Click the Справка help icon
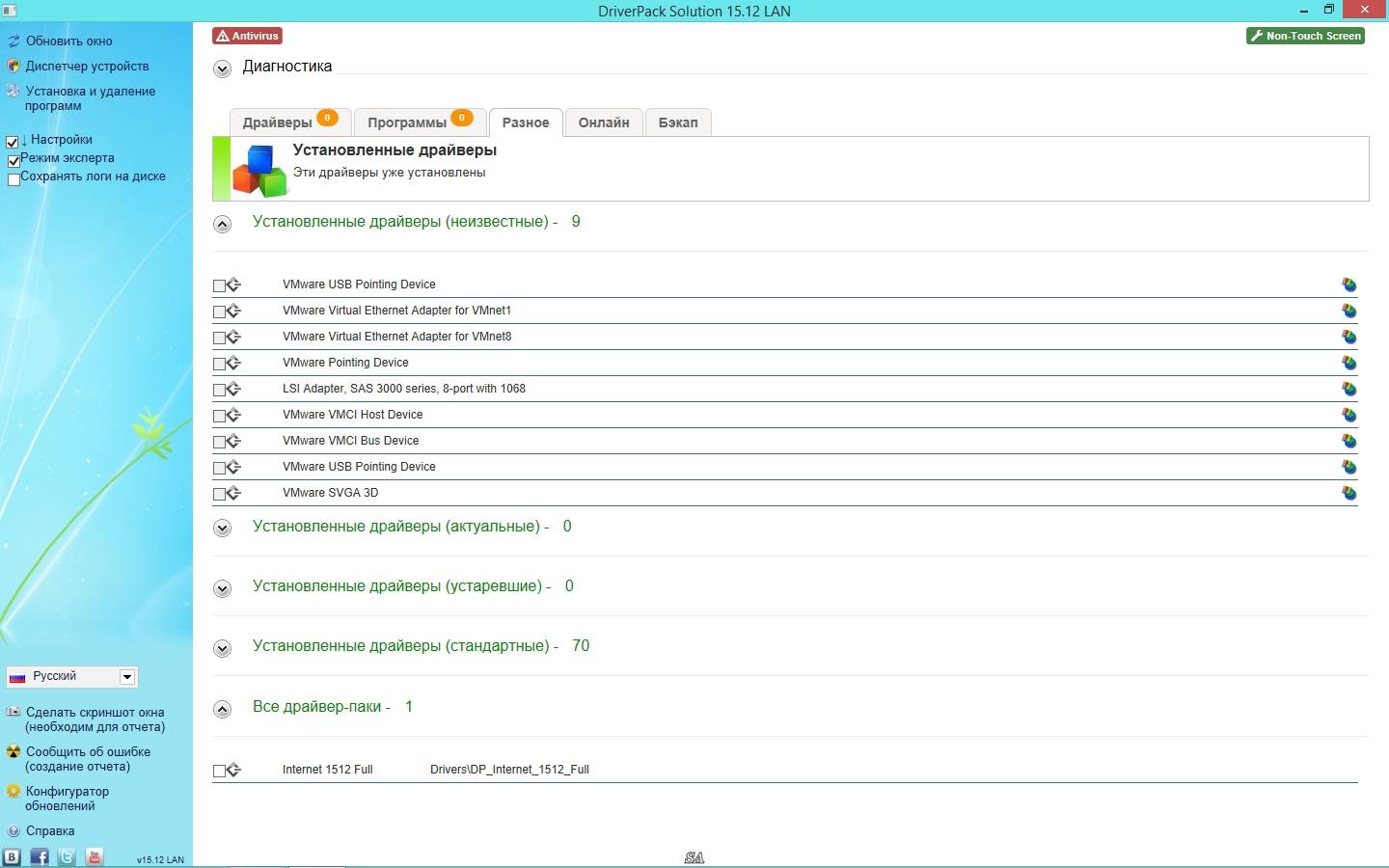 14,831
